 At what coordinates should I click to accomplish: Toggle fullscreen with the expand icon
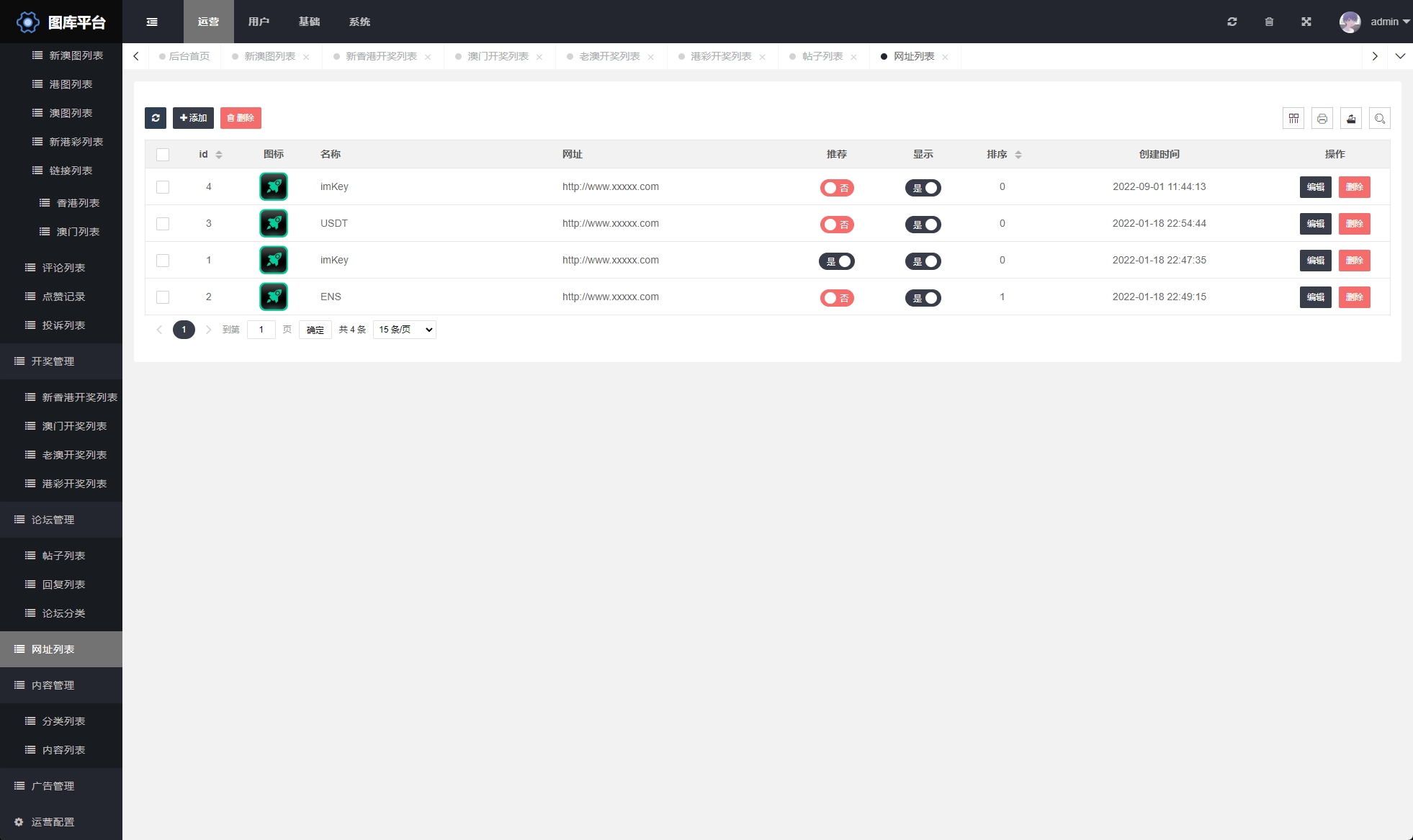point(1306,22)
